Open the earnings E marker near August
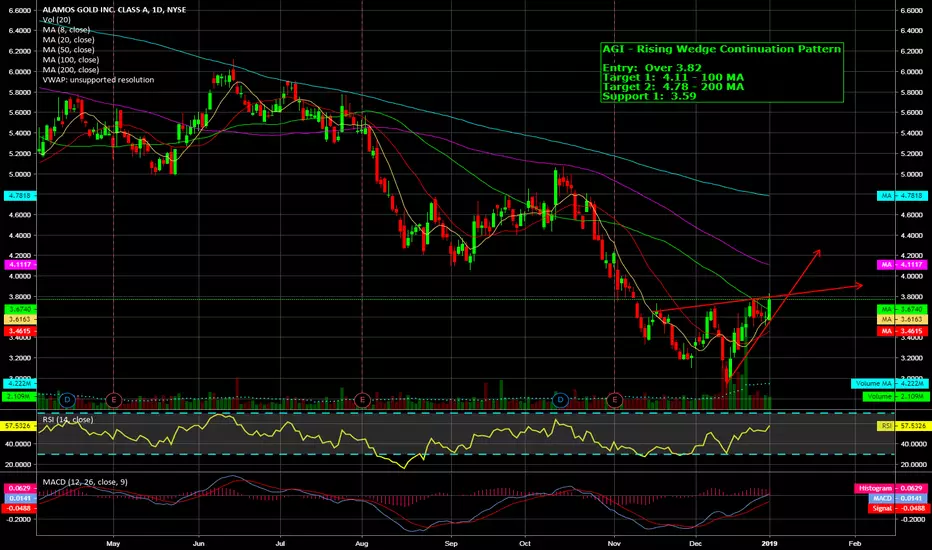Image resolution: width=932 pixels, height=550 pixels. pos(362,400)
